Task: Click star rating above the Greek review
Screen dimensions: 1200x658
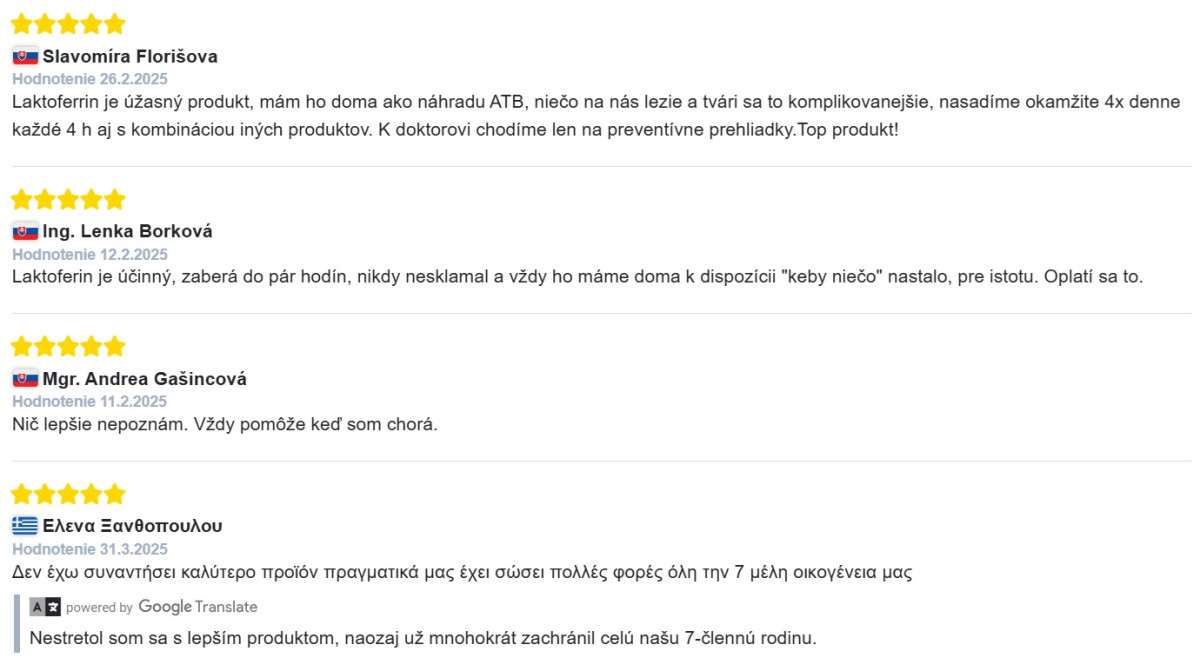Action: [68, 494]
